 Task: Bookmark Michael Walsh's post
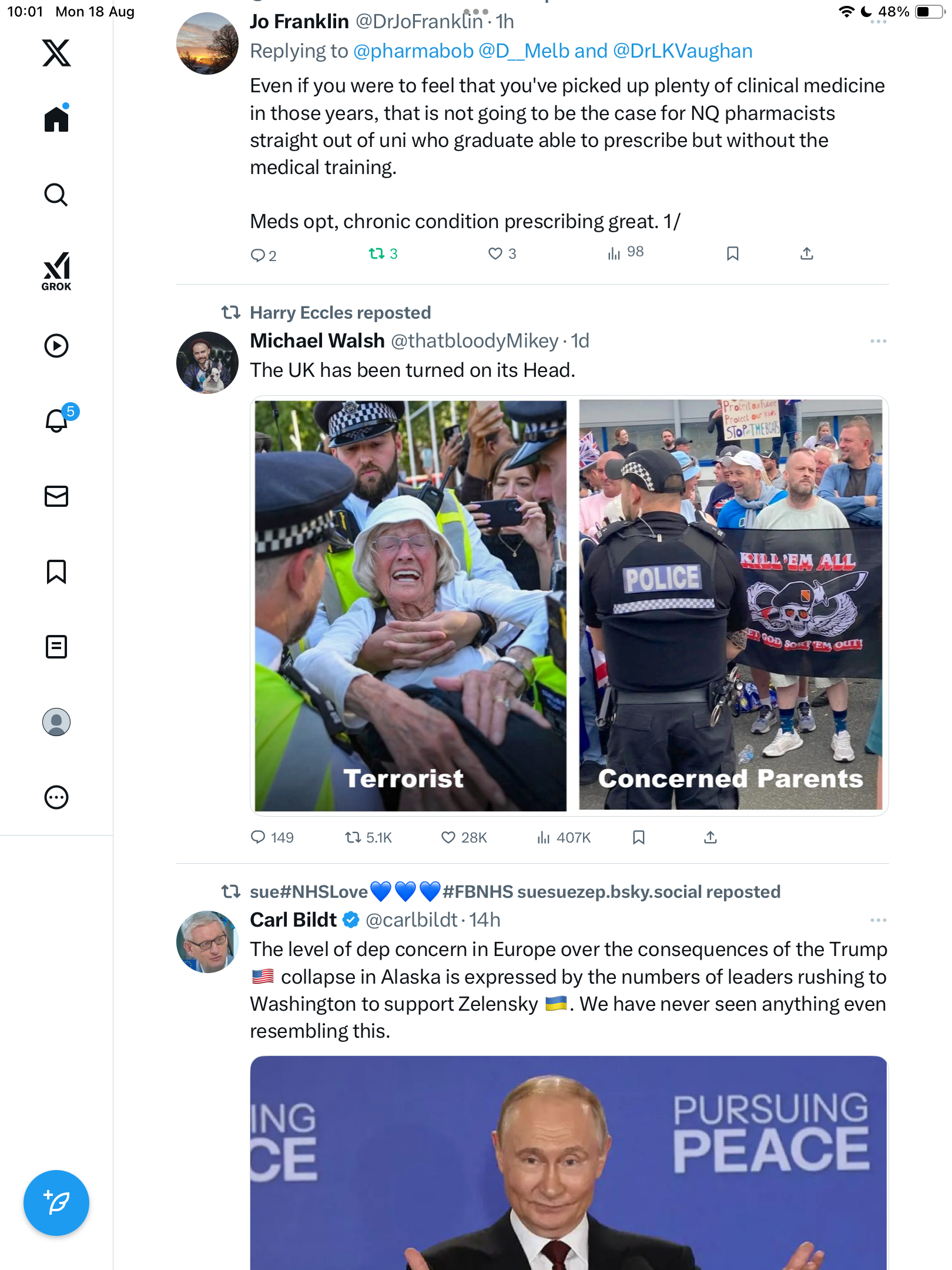coord(639,837)
